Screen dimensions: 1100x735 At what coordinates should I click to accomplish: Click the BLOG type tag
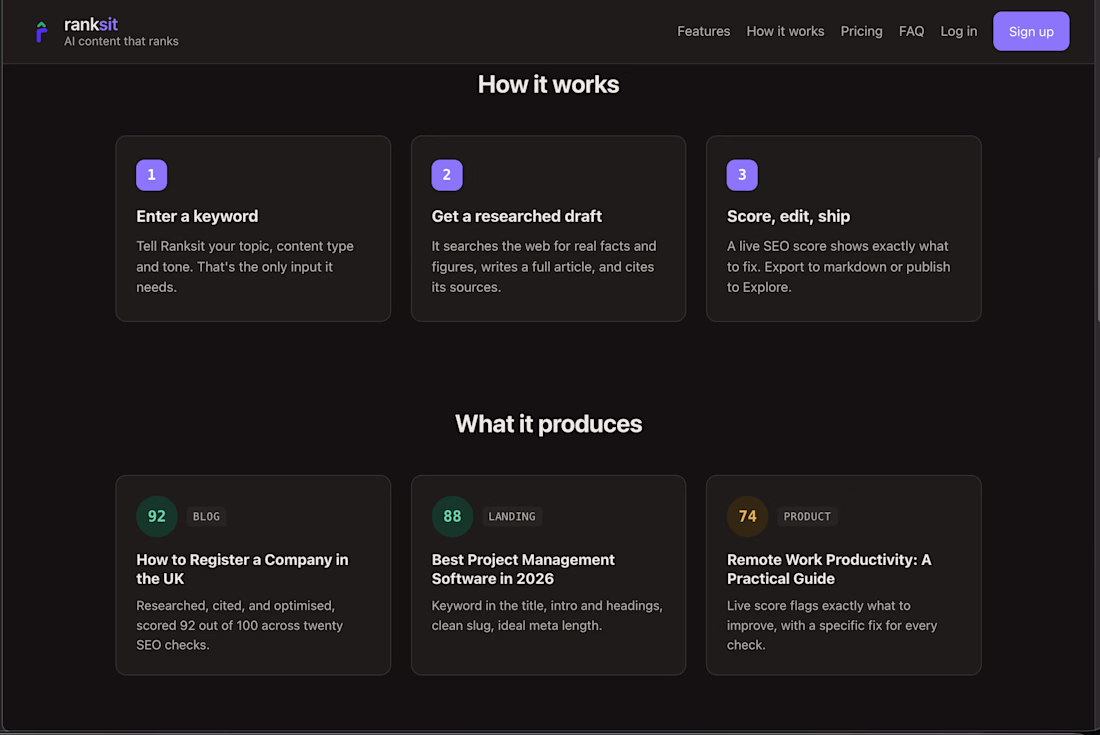coord(206,516)
